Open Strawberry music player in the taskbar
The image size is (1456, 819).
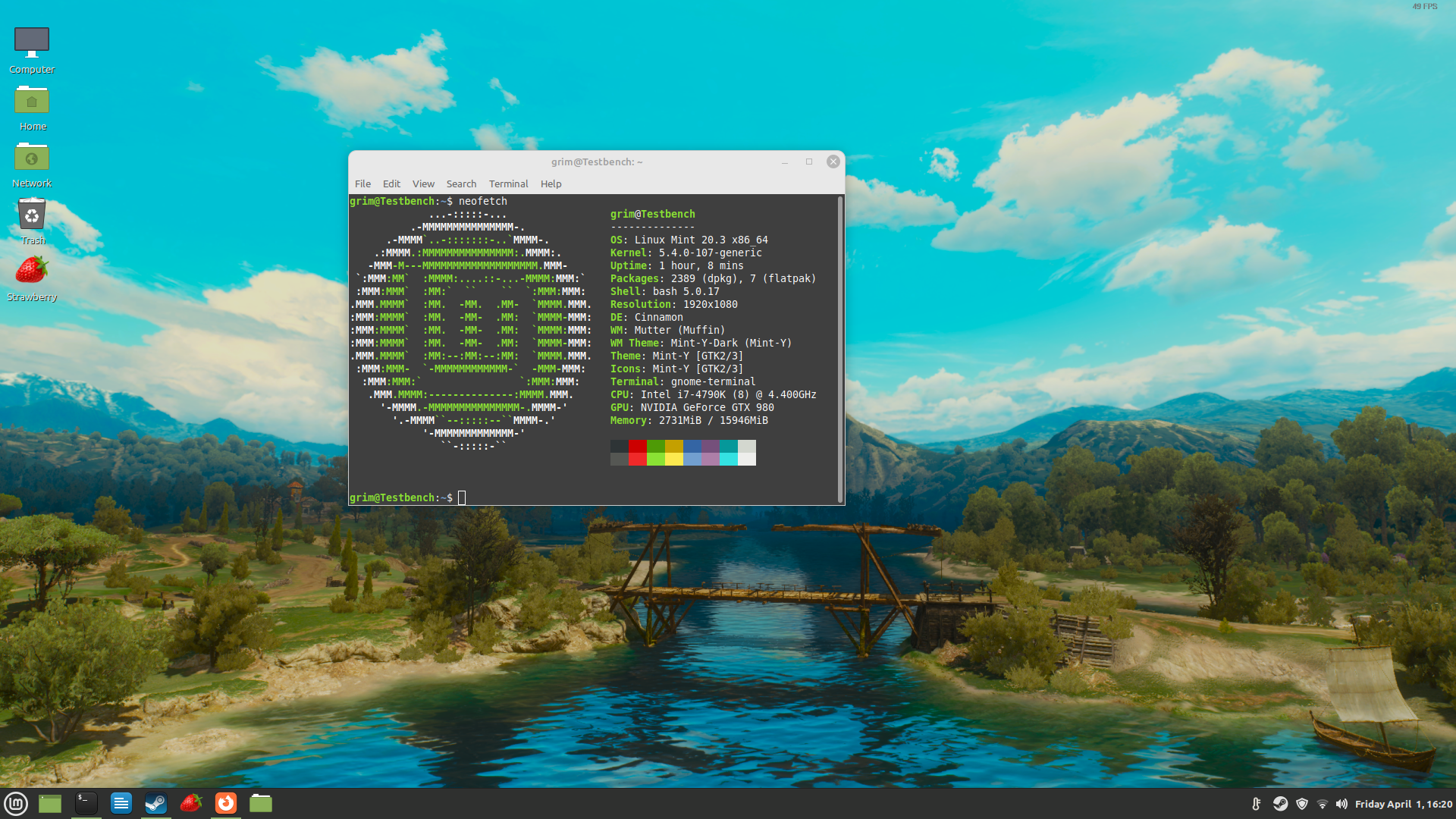(x=191, y=803)
